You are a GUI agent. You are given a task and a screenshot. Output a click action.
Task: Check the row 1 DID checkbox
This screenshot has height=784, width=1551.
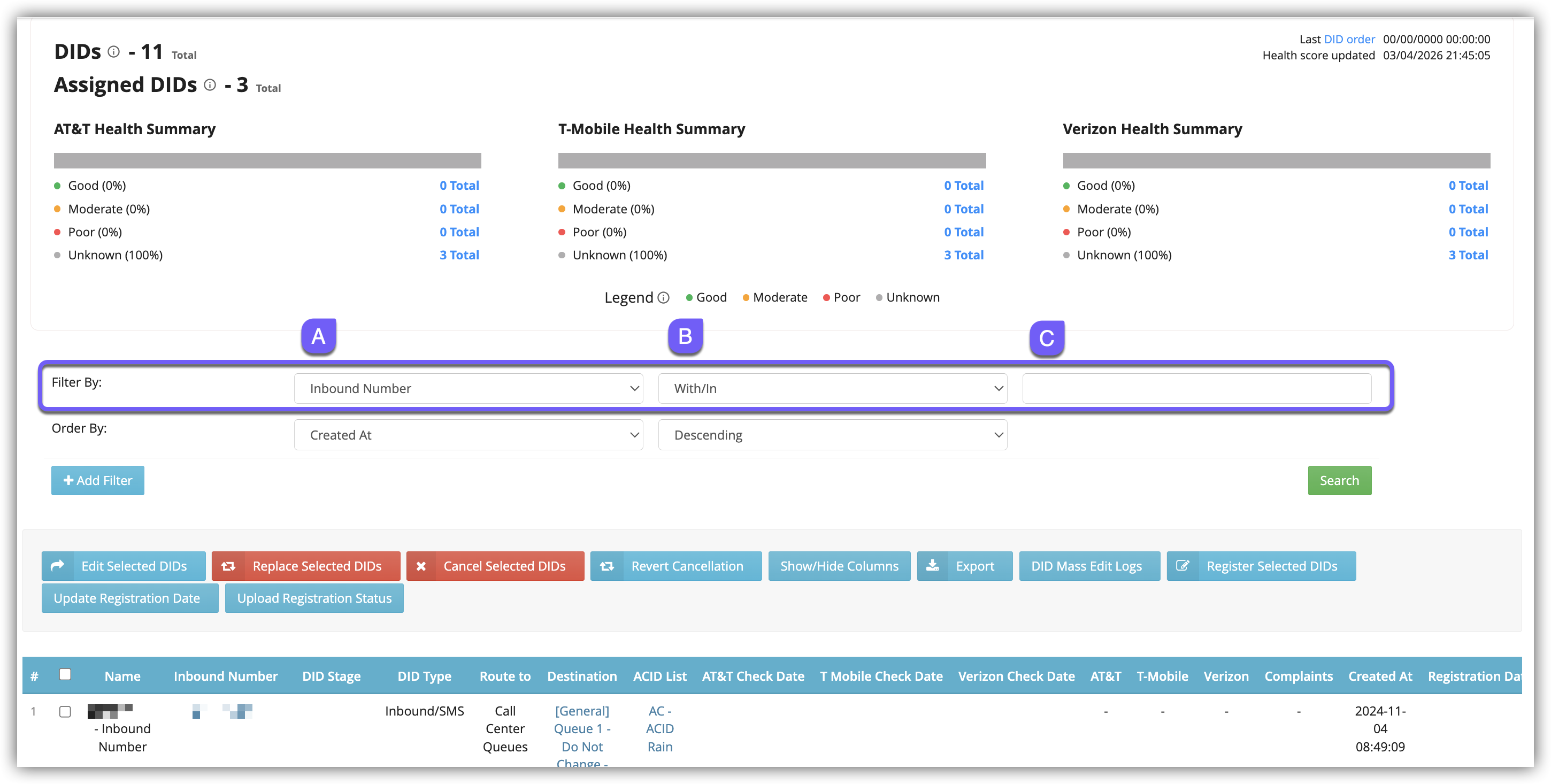tap(65, 712)
